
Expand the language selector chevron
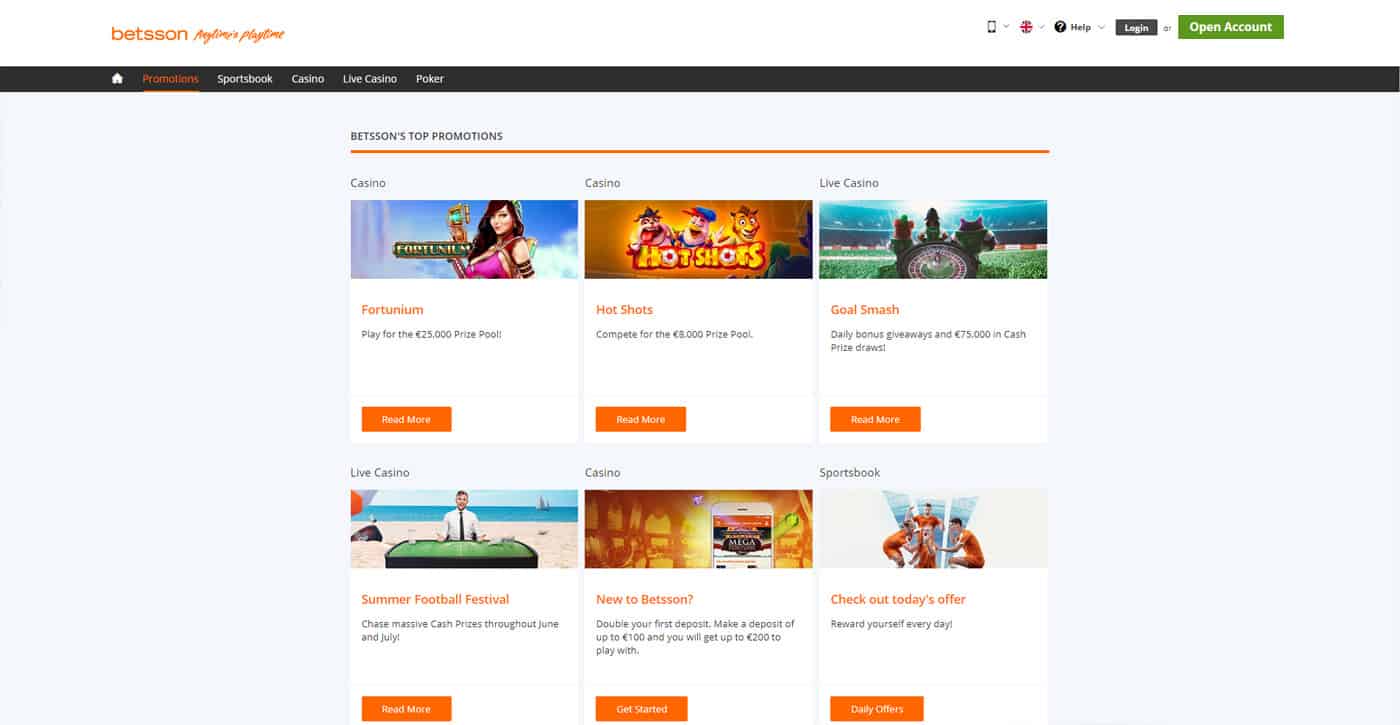[x=1041, y=27]
